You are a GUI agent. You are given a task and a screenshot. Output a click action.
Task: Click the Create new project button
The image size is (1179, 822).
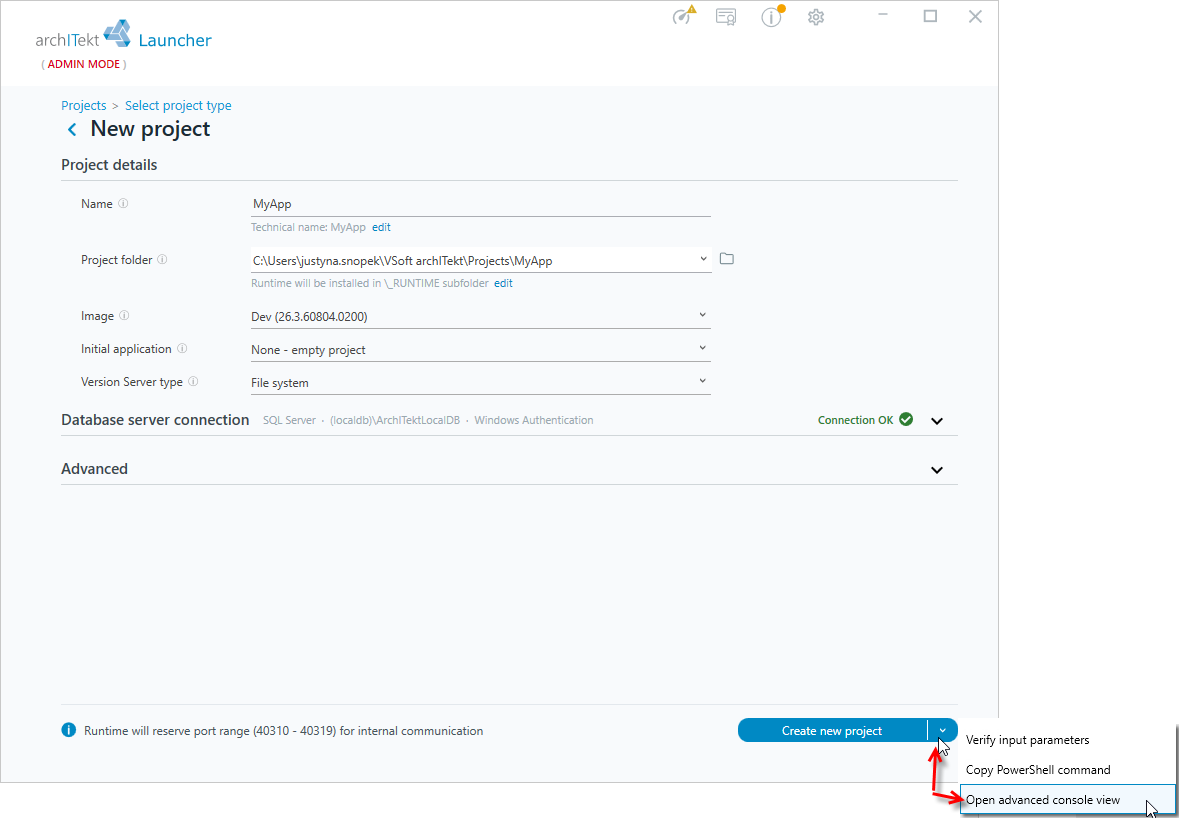(x=832, y=730)
